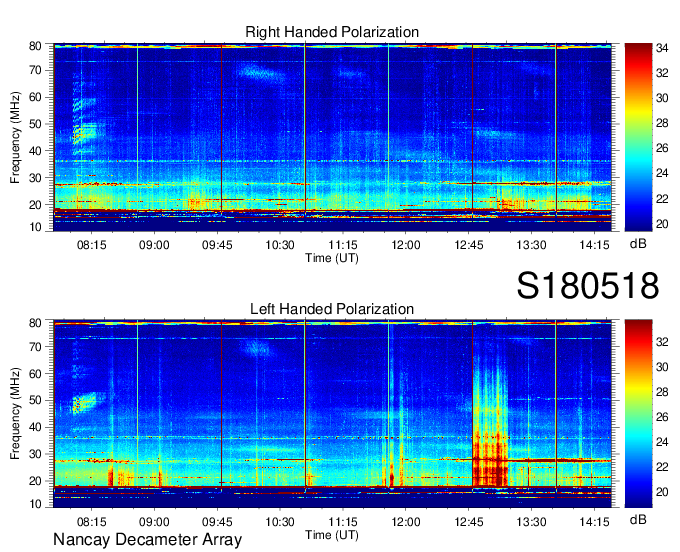Click the 09:45 tick under Left Handed plot
Image resolution: width=680 pixels, height=552 pixels.
[x=217, y=522]
